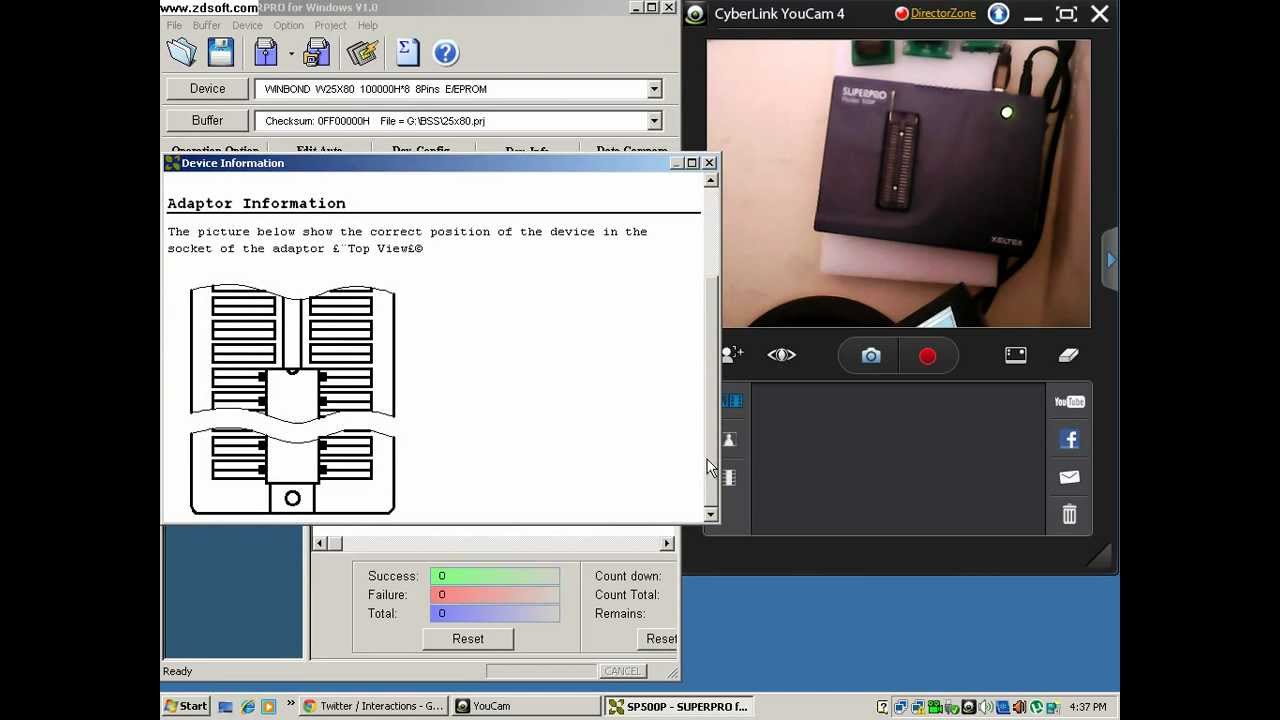This screenshot has width=1280, height=720.
Task: Open the arrow next to load project icon
Action: (291, 54)
